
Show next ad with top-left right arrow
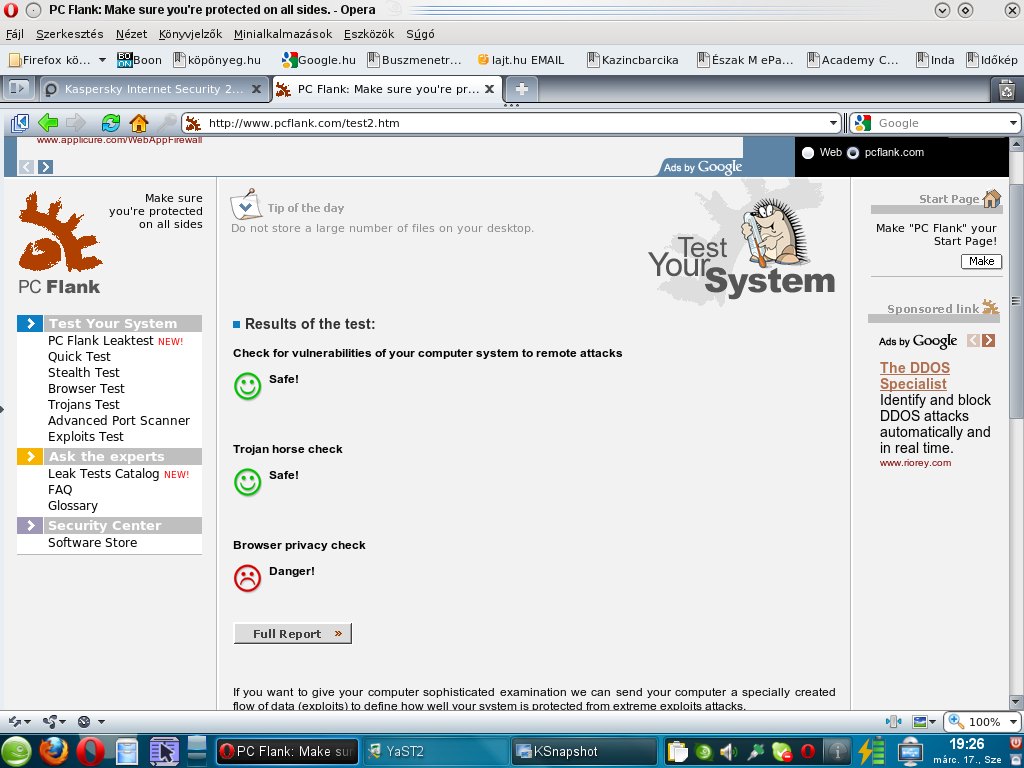[x=45, y=167]
